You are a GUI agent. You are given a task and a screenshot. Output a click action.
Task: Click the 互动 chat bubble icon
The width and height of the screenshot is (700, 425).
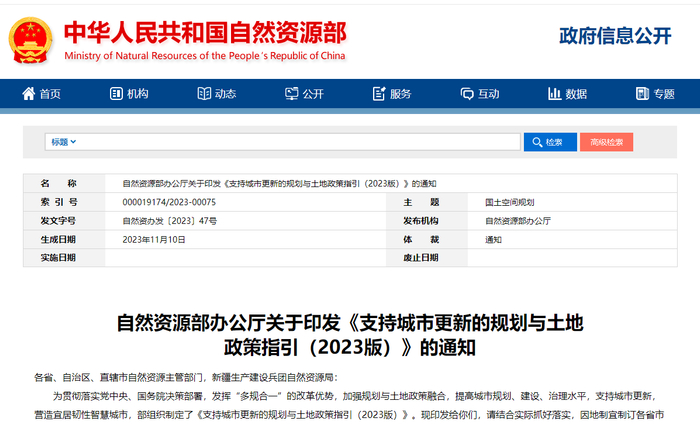click(467, 94)
